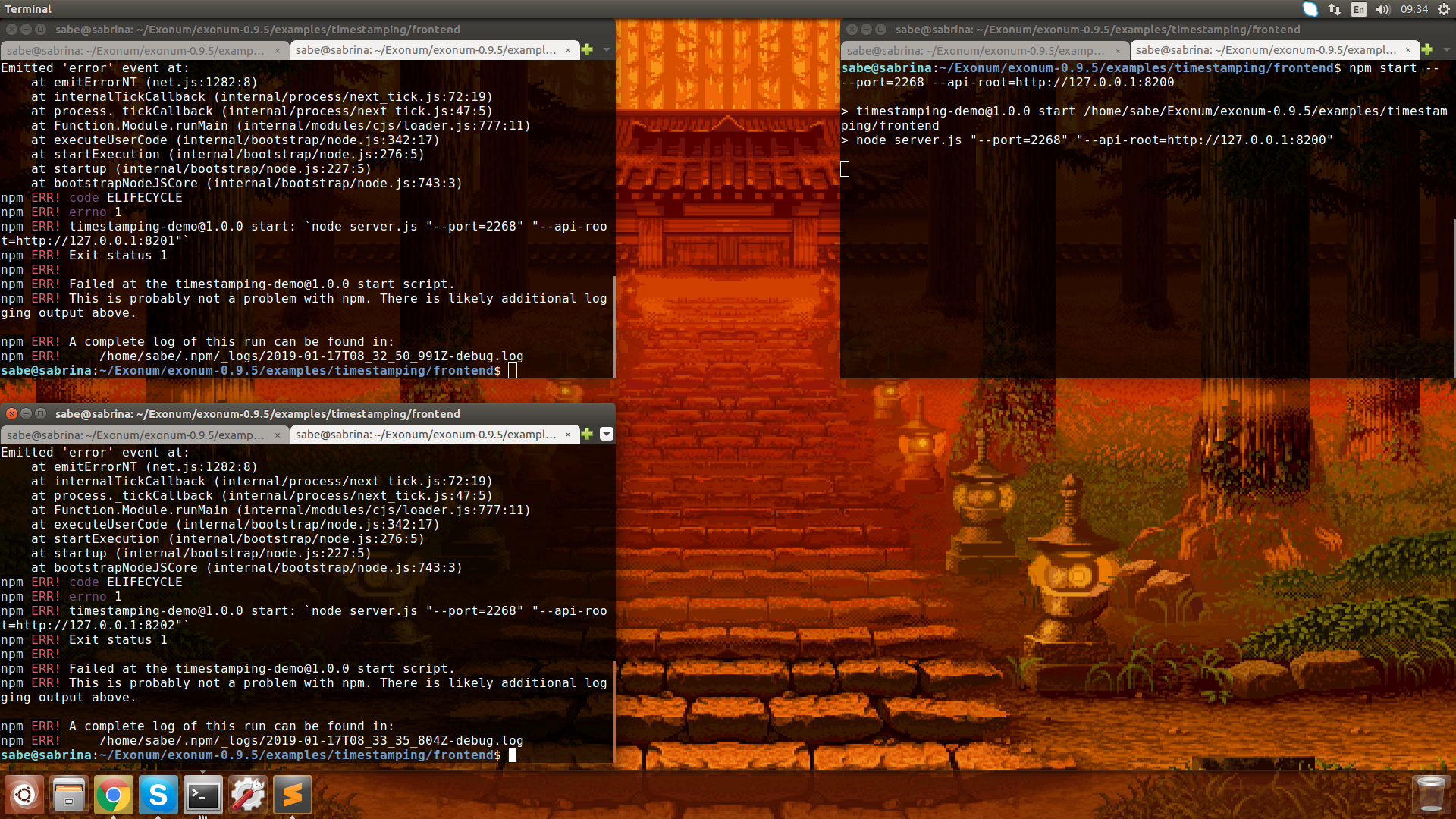Click the green plus to add a terminal tab

coord(588,50)
